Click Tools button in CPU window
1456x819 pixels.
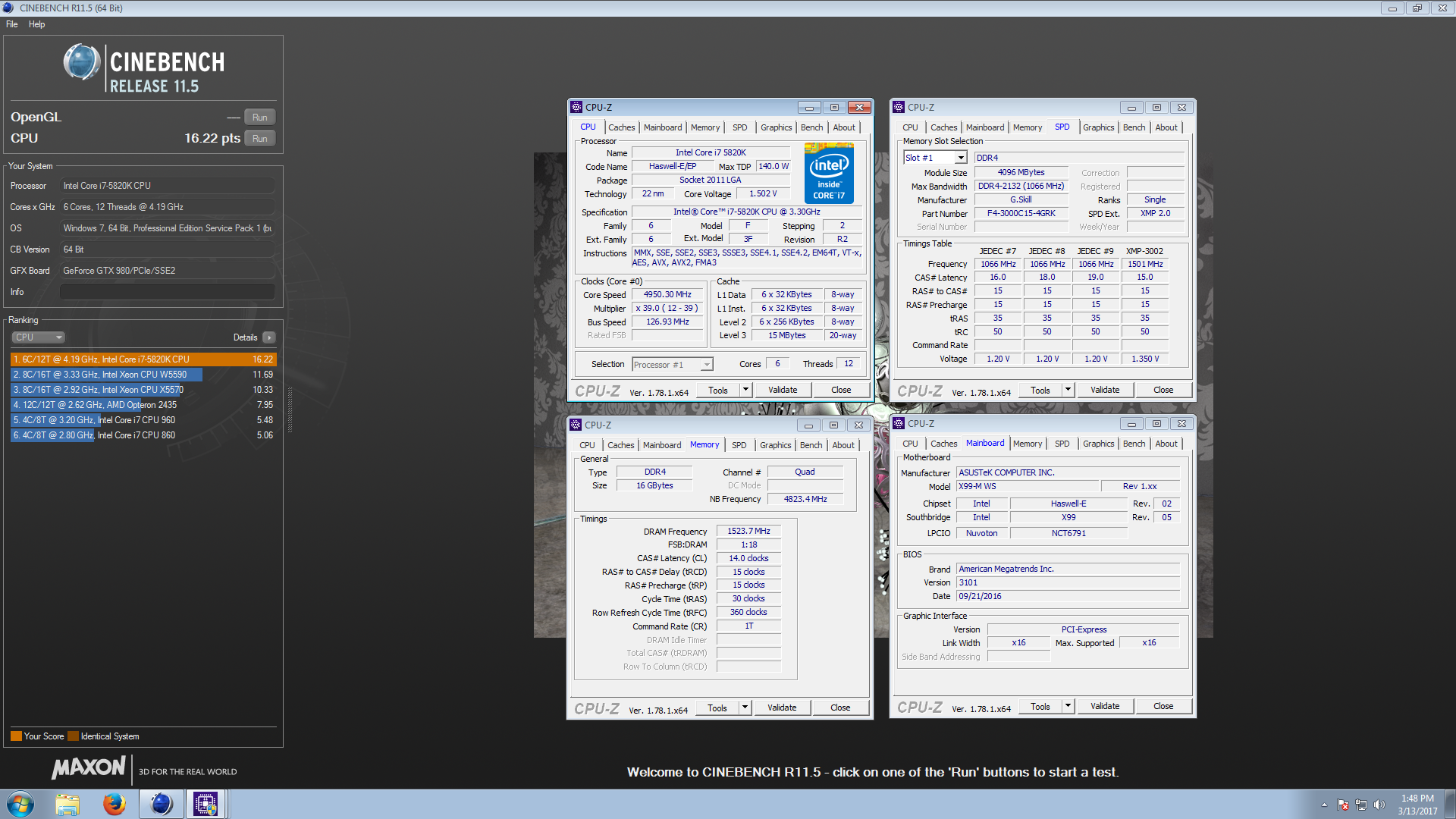click(718, 390)
